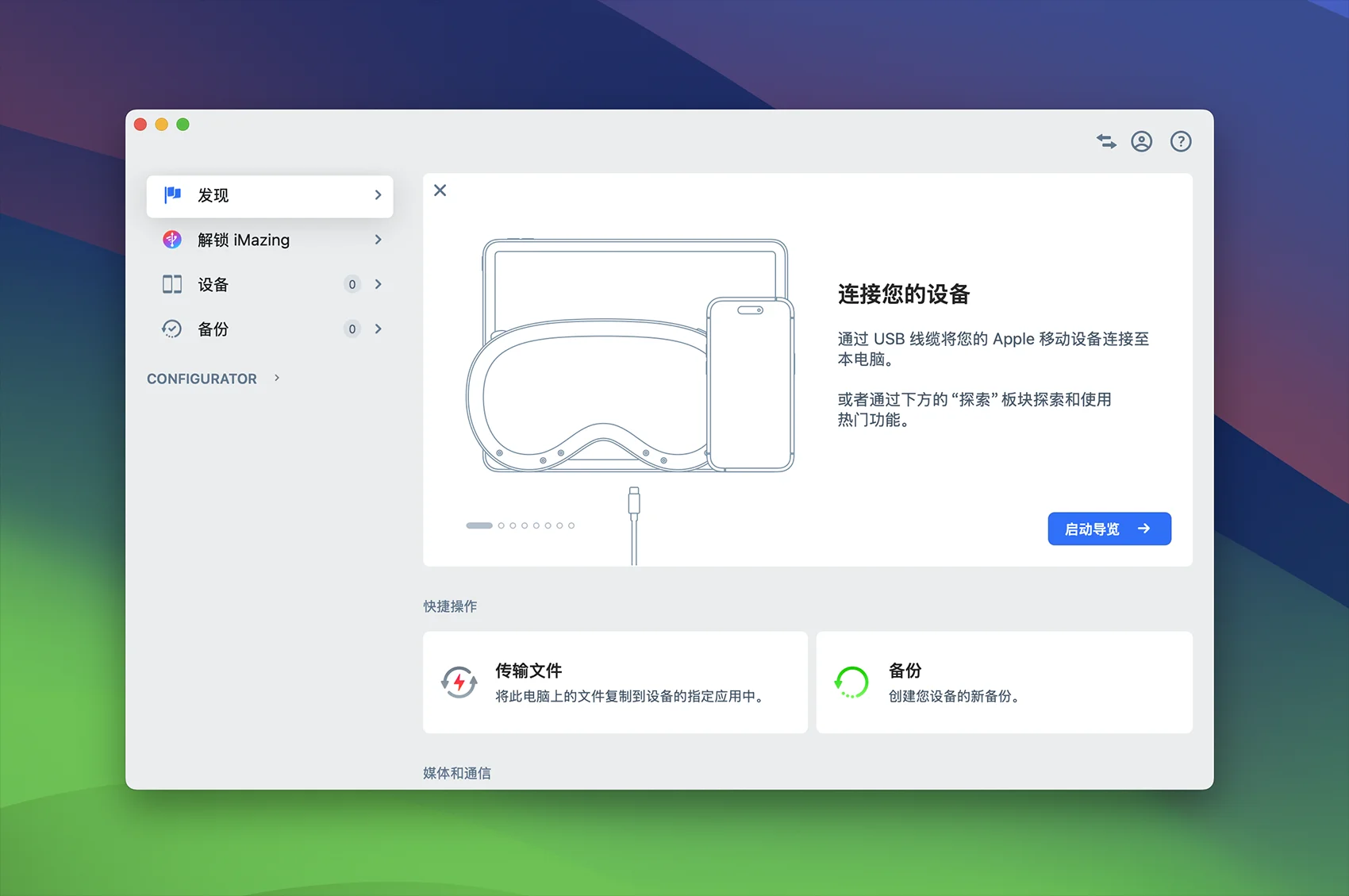The image size is (1349, 896).
Task: Close the 连接您的设备 welcome panel
Action: point(440,190)
